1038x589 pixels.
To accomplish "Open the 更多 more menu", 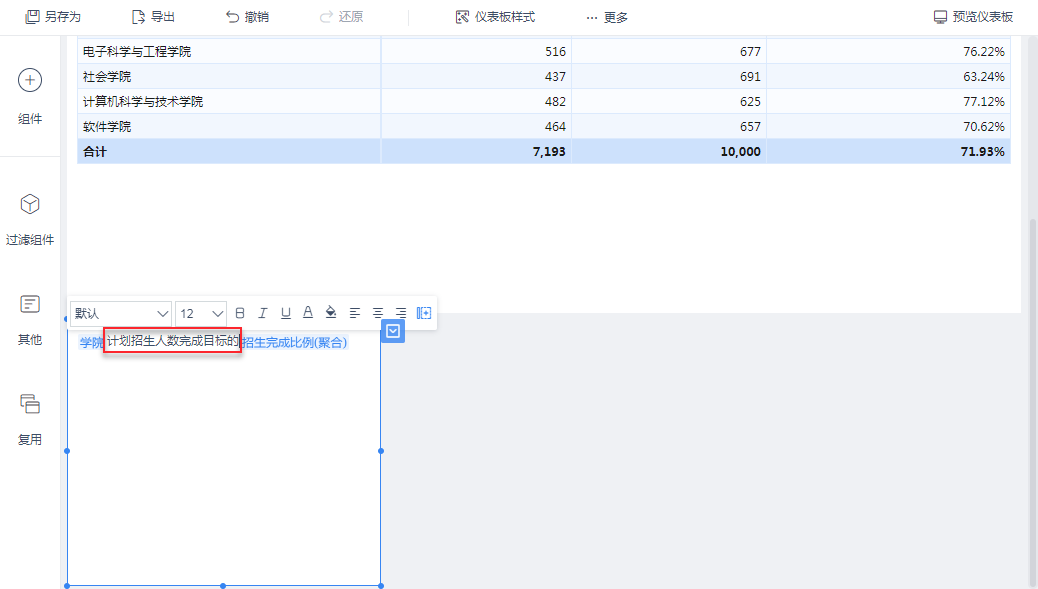I will pos(607,17).
